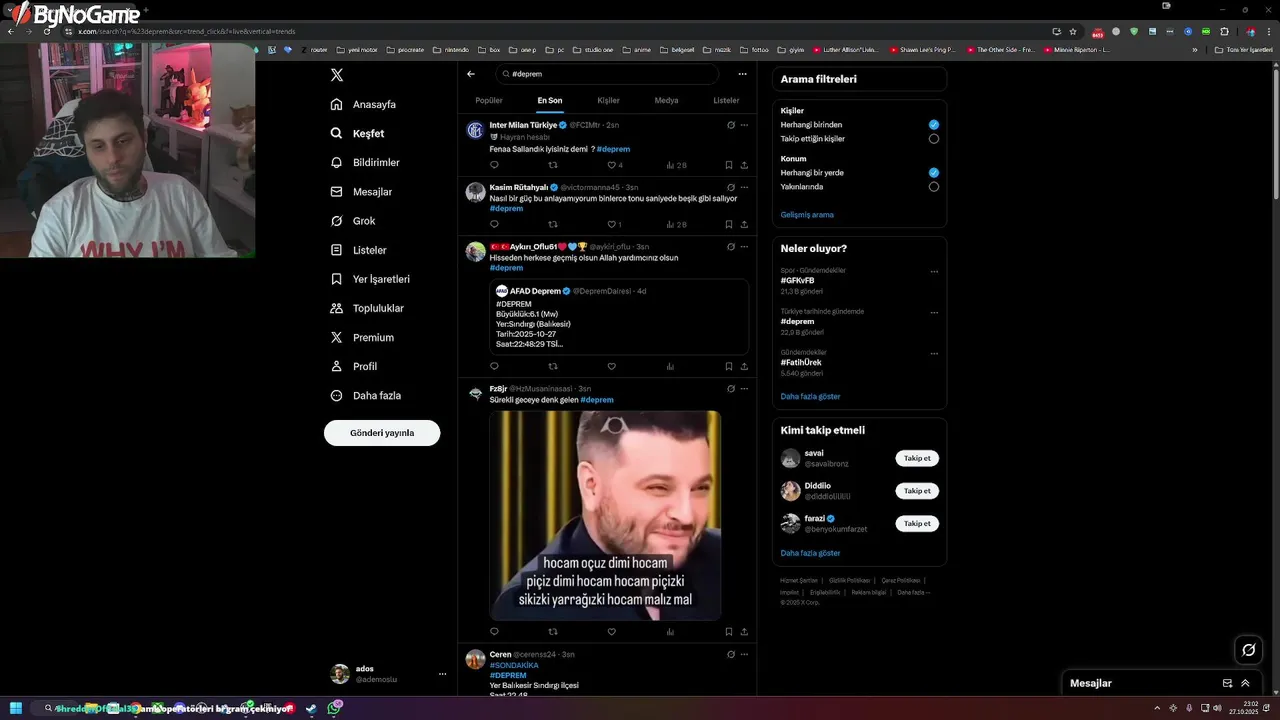Switch to the Listeler search tab
The image size is (1280, 720).
[x=726, y=100]
